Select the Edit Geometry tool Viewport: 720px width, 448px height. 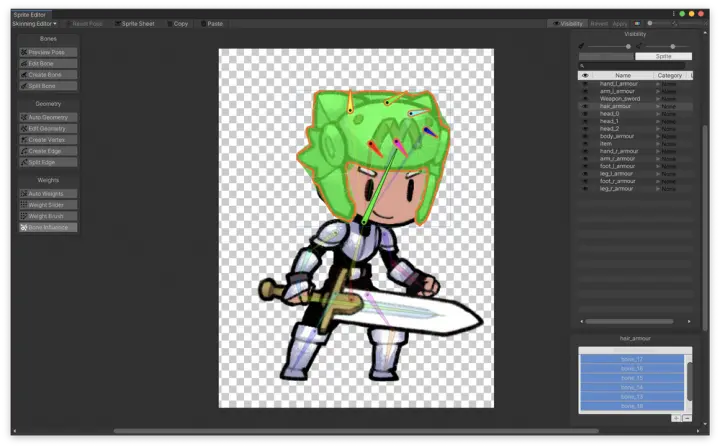48,129
